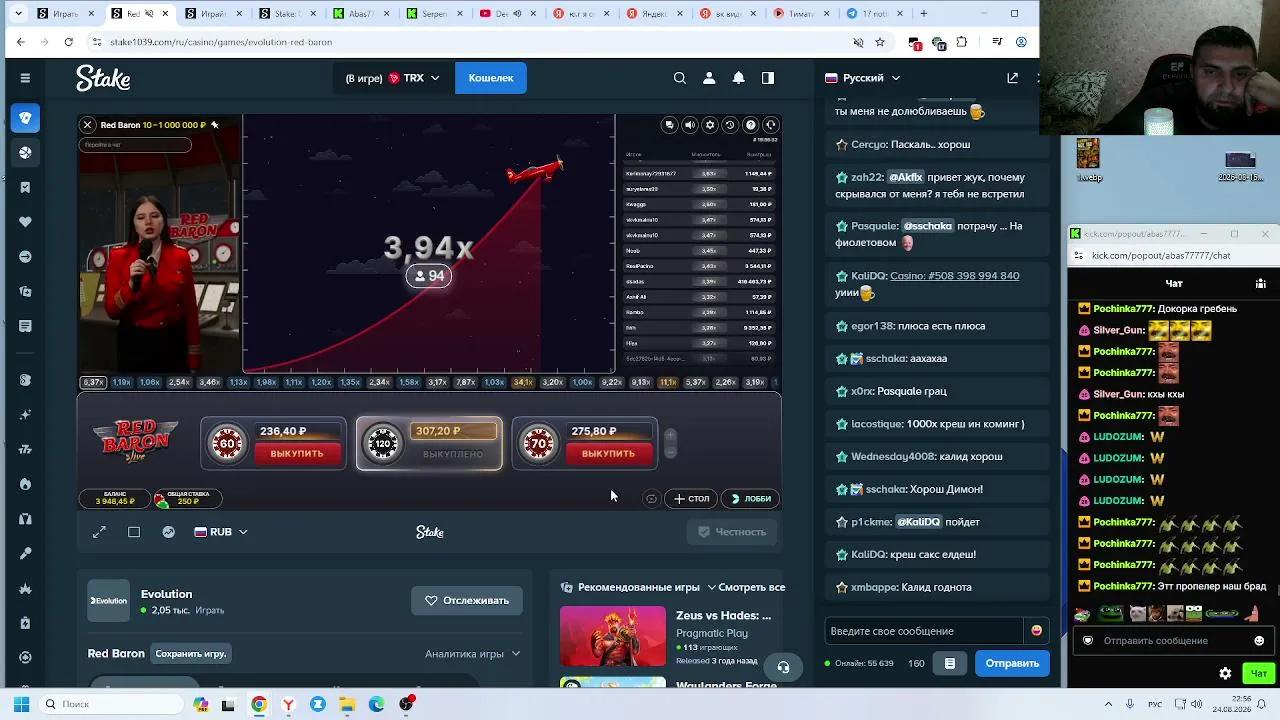This screenshot has width=1280, height=720.
Task: Open a new Chrome tab
Action: point(923,14)
